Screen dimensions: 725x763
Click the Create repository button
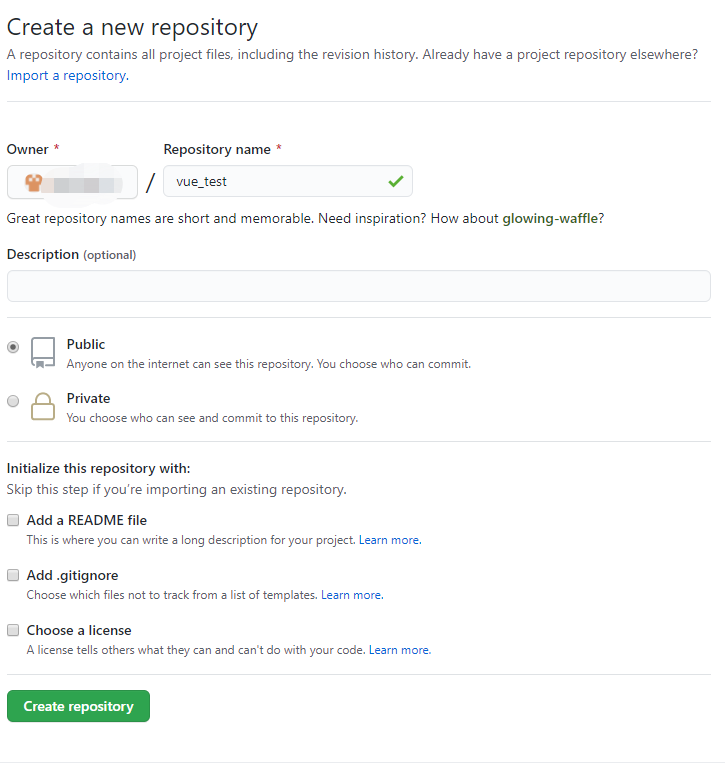[x=78, y=706]
